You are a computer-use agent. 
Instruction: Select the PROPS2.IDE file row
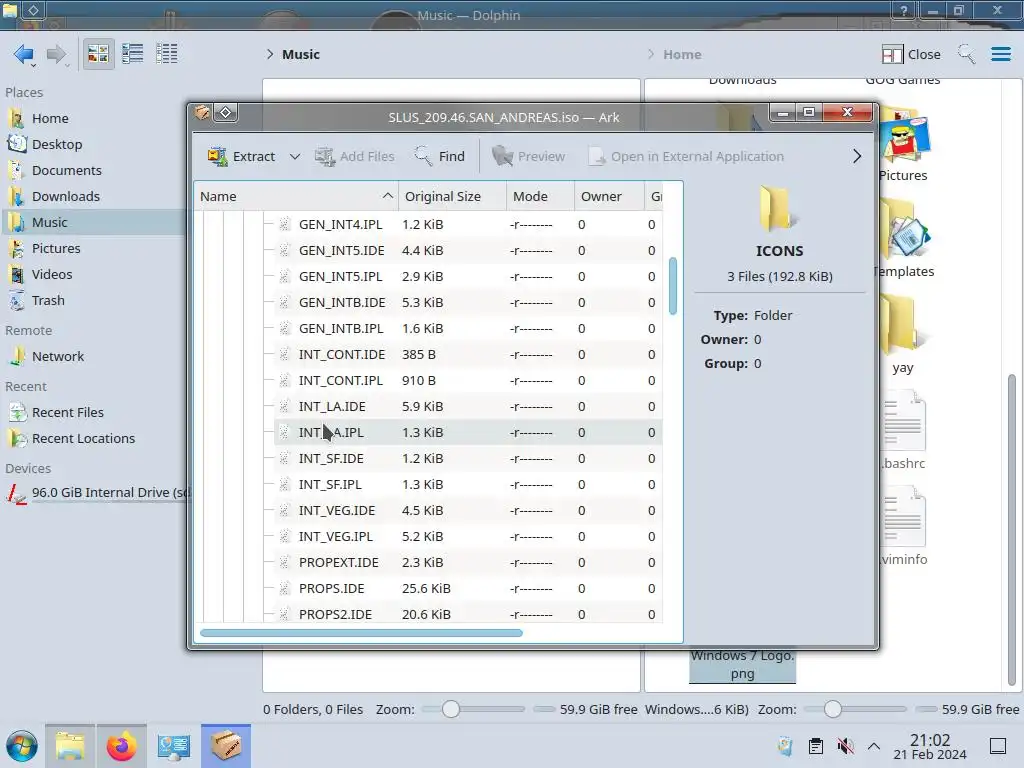point(468,614)
